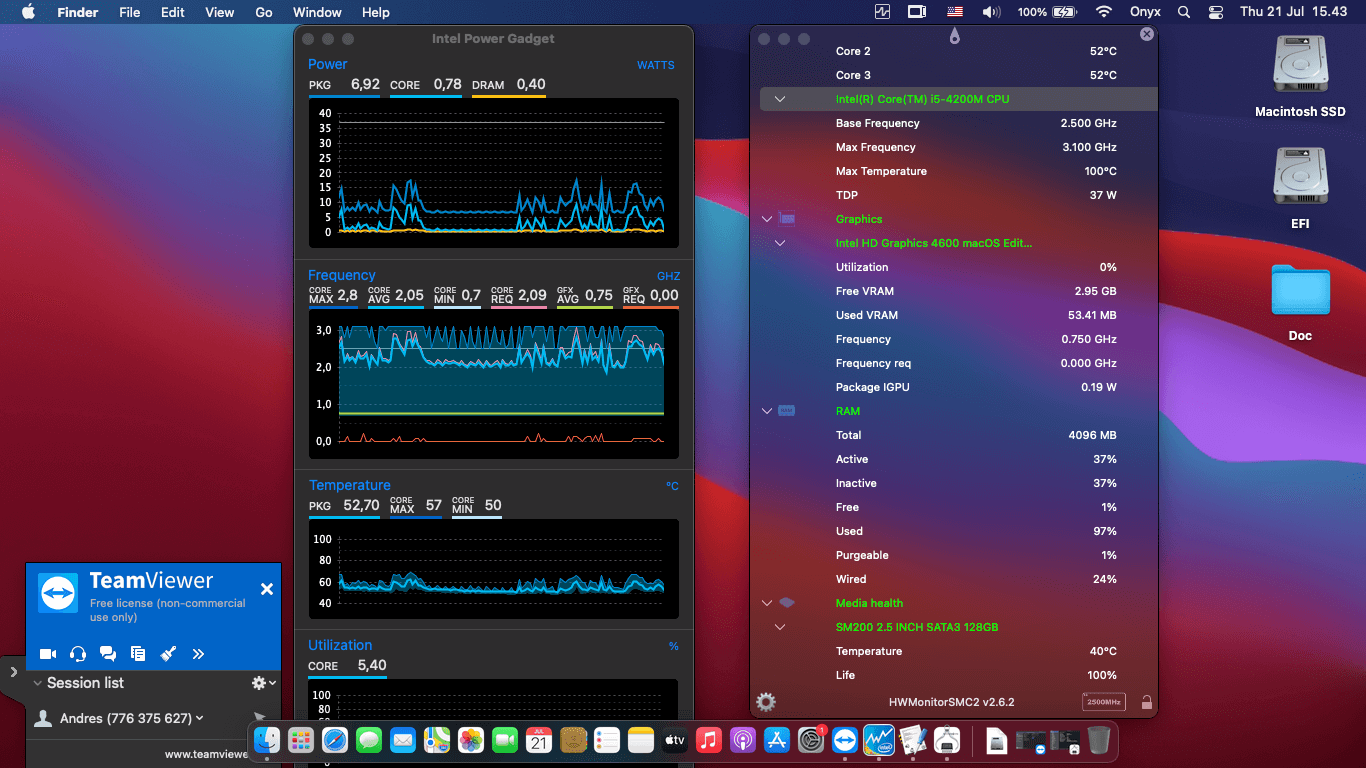1366x768 pixels.
Task: Open TeamViewer file transfer box
Action: pyautogui.click(x=138, y=653)
